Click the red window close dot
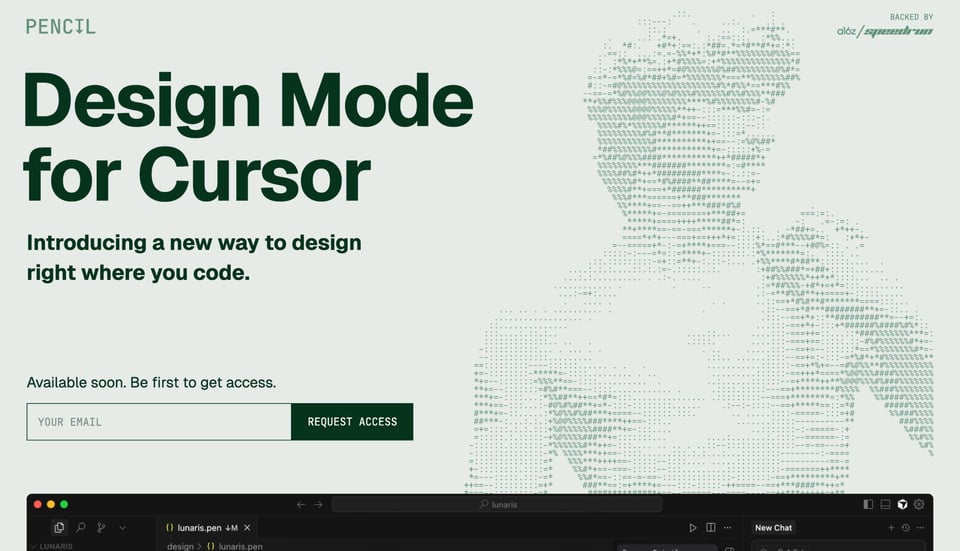The image size is (960, 551). pos(37,504)
